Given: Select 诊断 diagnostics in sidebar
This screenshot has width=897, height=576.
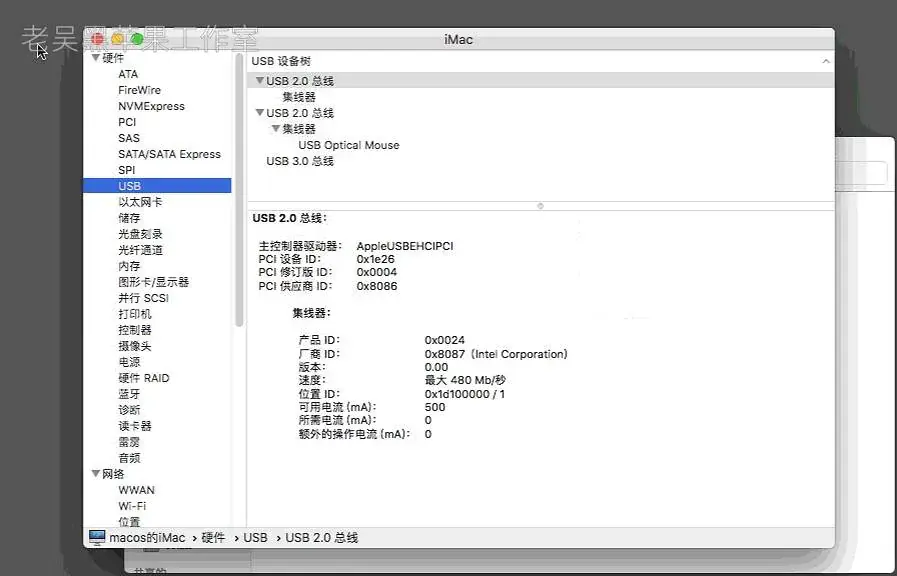Looking at the screenshot, I should click(x=129, y=410).
